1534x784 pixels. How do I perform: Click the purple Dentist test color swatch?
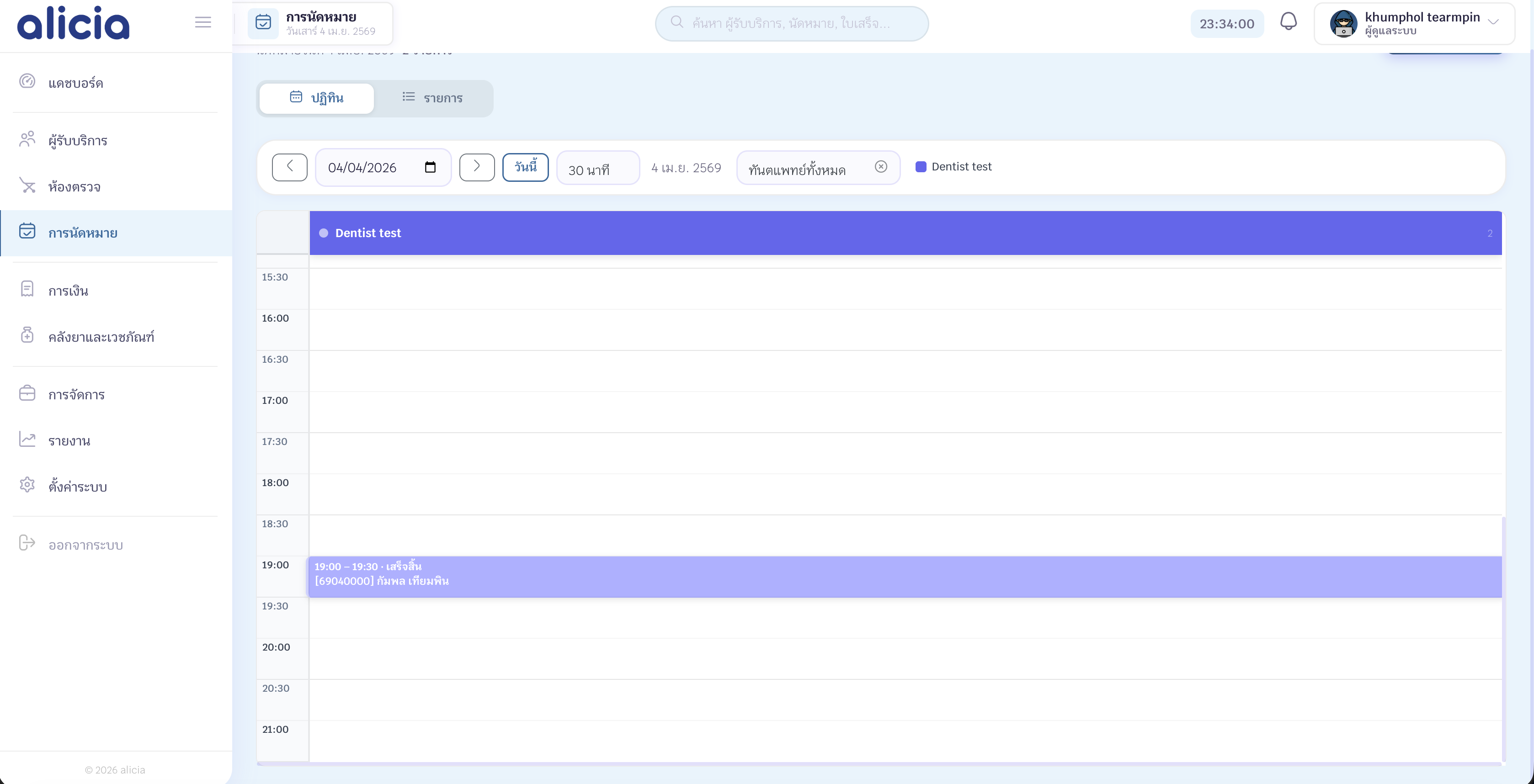(921, 167)
